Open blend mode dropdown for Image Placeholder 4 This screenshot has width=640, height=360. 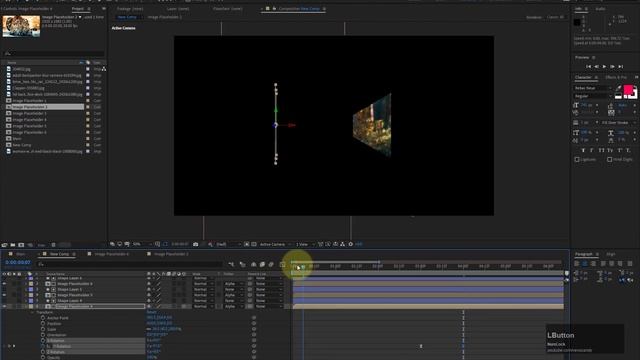[203, 307]
